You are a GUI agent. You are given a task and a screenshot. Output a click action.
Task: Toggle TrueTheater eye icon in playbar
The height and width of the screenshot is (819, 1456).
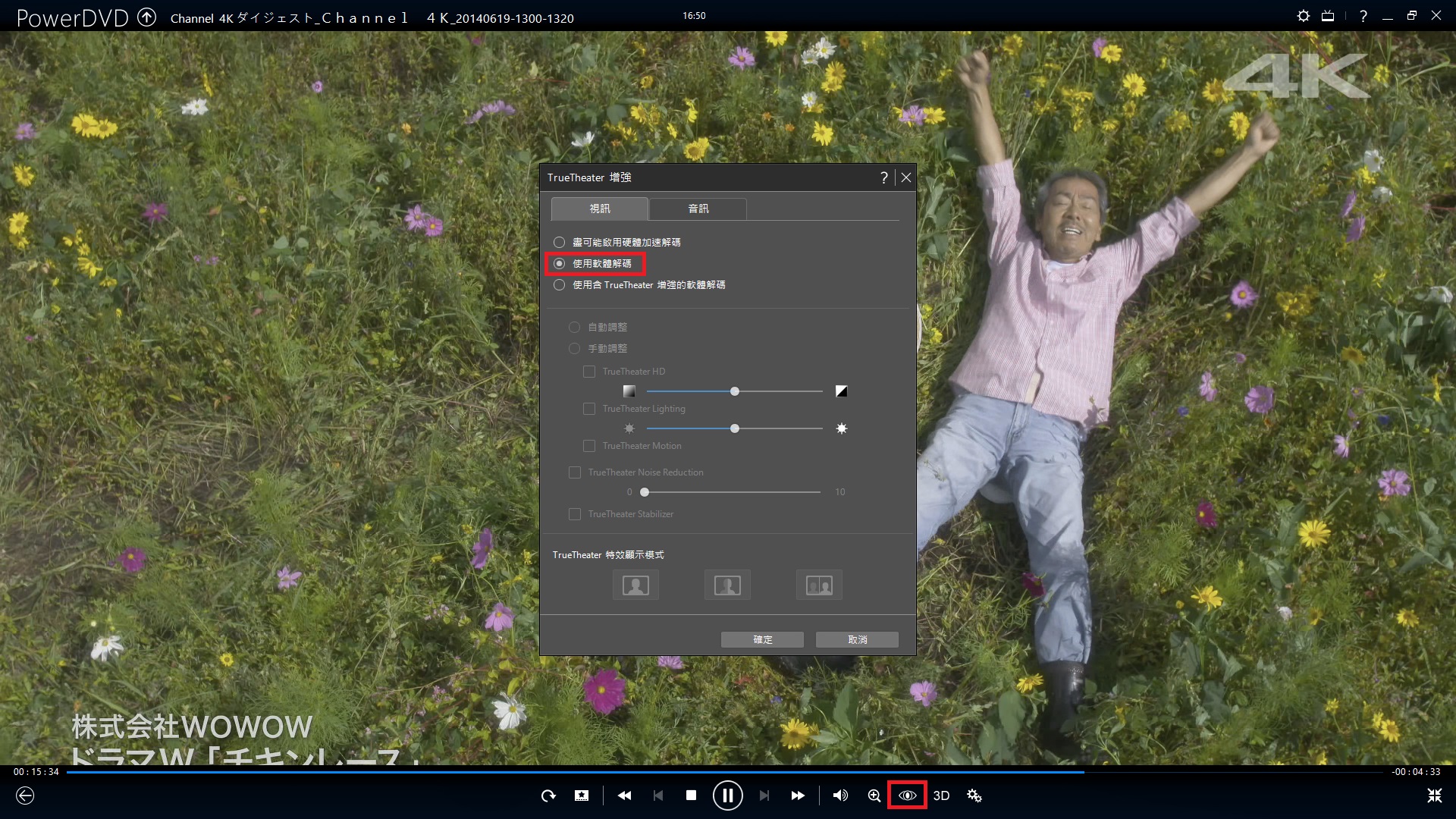coord(907,795)
